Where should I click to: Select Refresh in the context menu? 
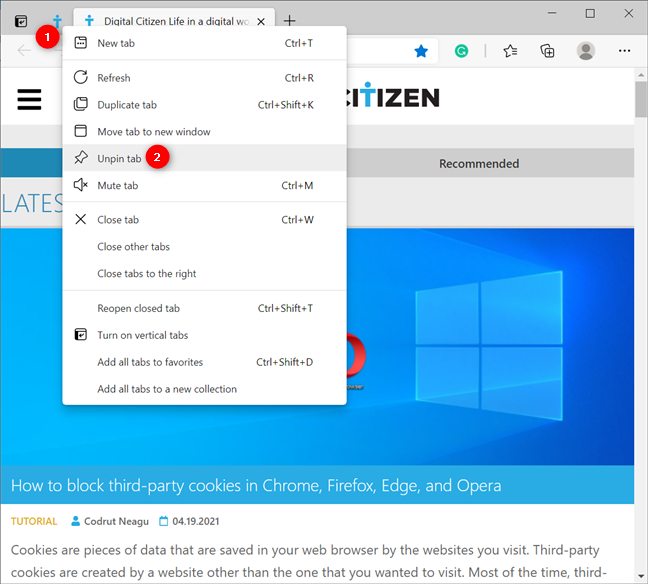point(204,78)
